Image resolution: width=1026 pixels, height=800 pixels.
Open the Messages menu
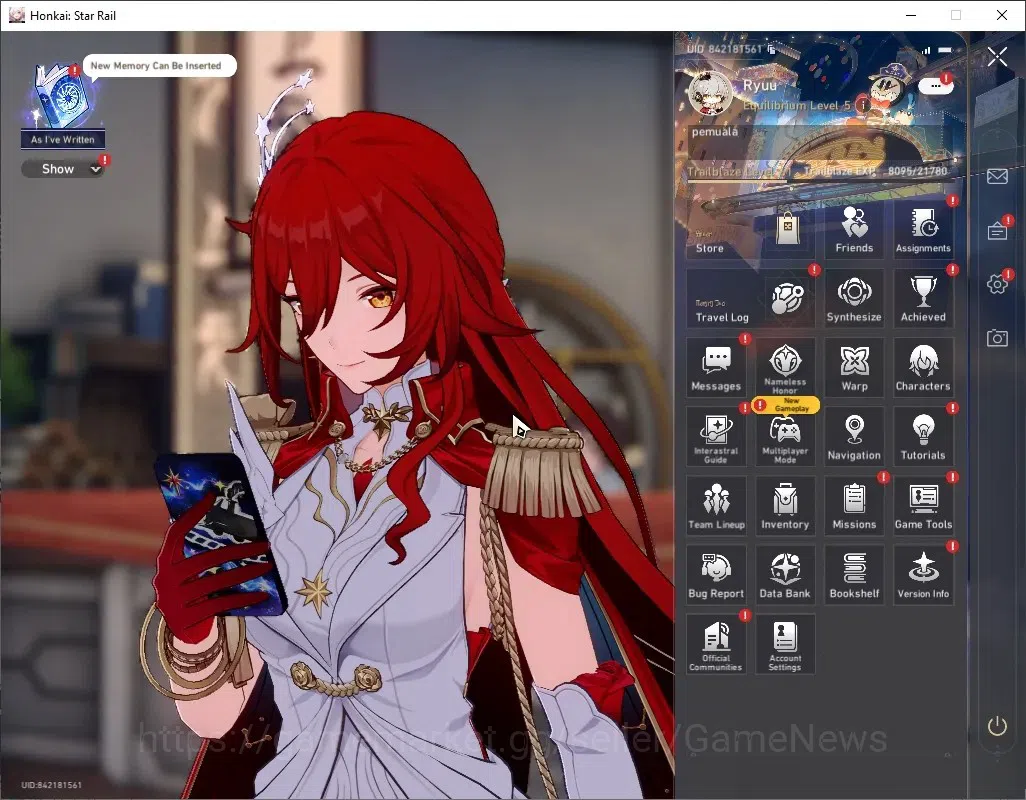716,368
